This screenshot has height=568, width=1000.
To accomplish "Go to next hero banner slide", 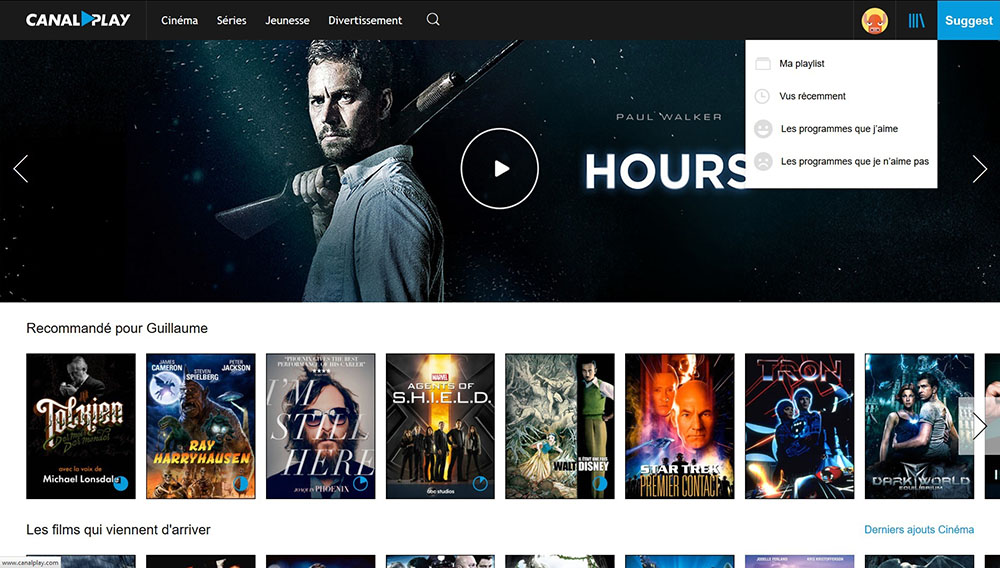I will point(980,169).
